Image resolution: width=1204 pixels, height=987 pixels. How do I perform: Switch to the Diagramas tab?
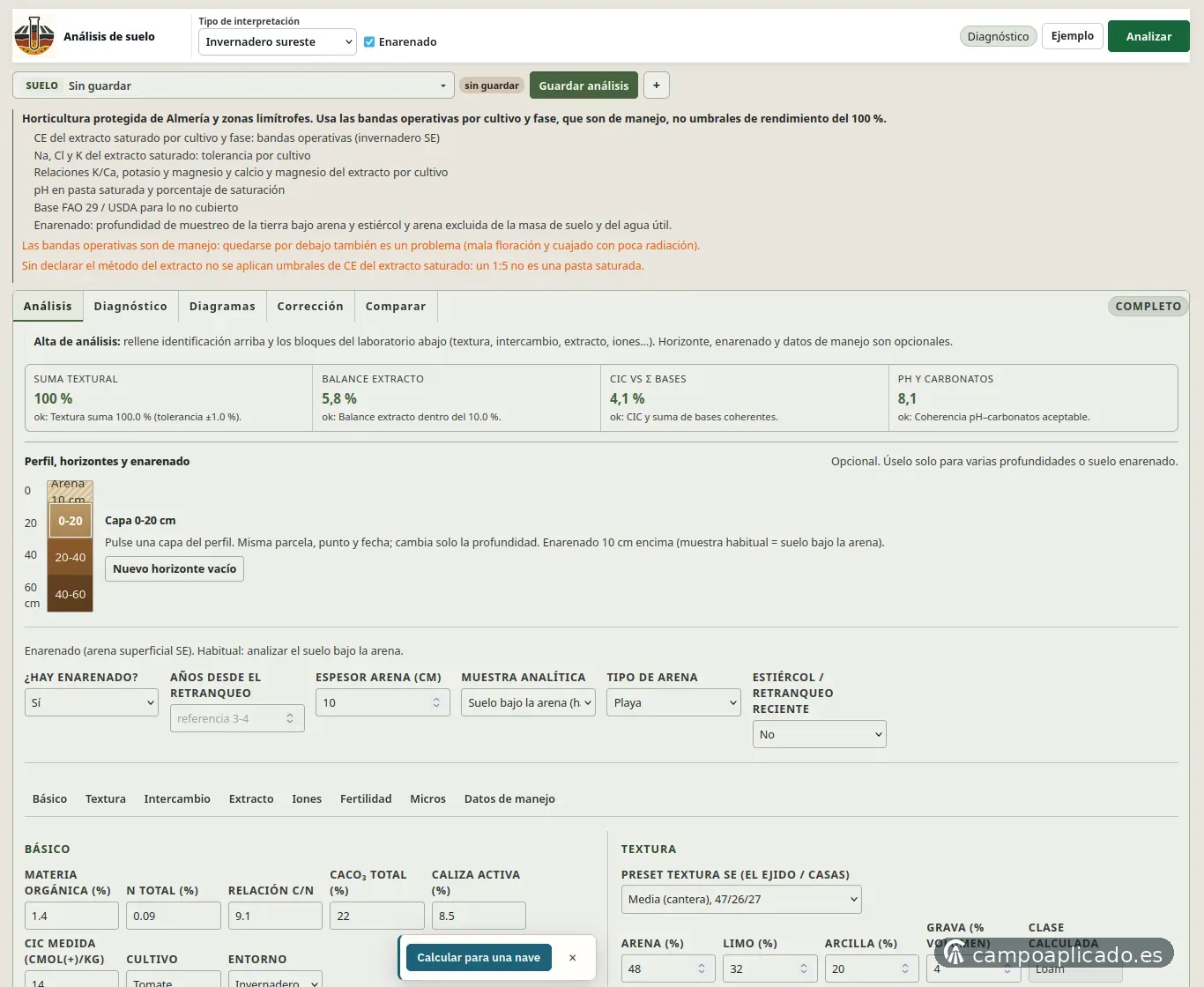(x=222, y=306)
